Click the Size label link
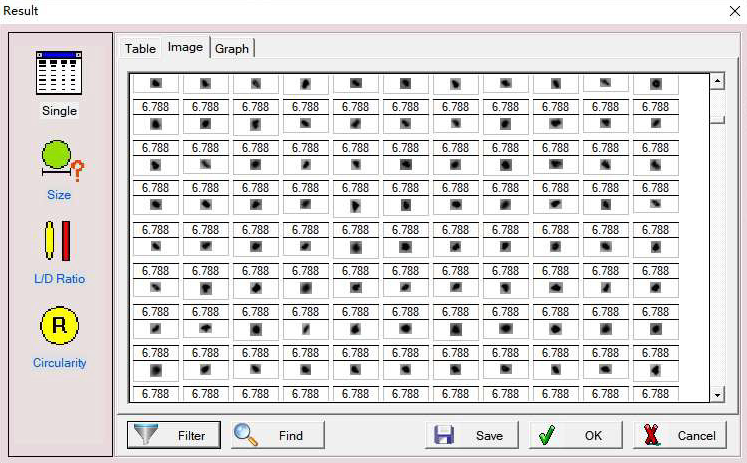Image resolution: width=747 pixels, height=463 pixels. click(x=59, y=195)
